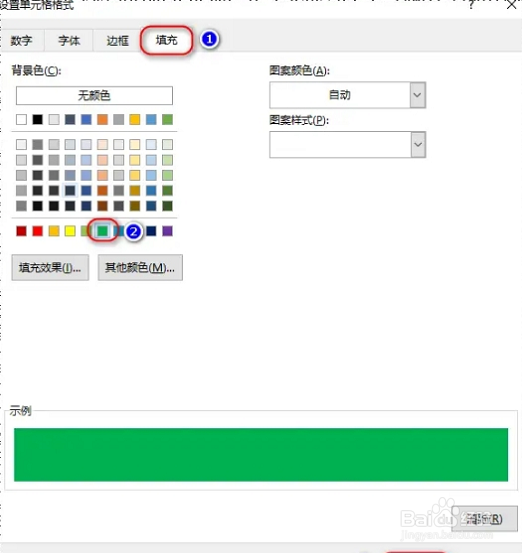Choose purple swatch in standard colors row
Screen dimensions: 522x553
point(168,231)
